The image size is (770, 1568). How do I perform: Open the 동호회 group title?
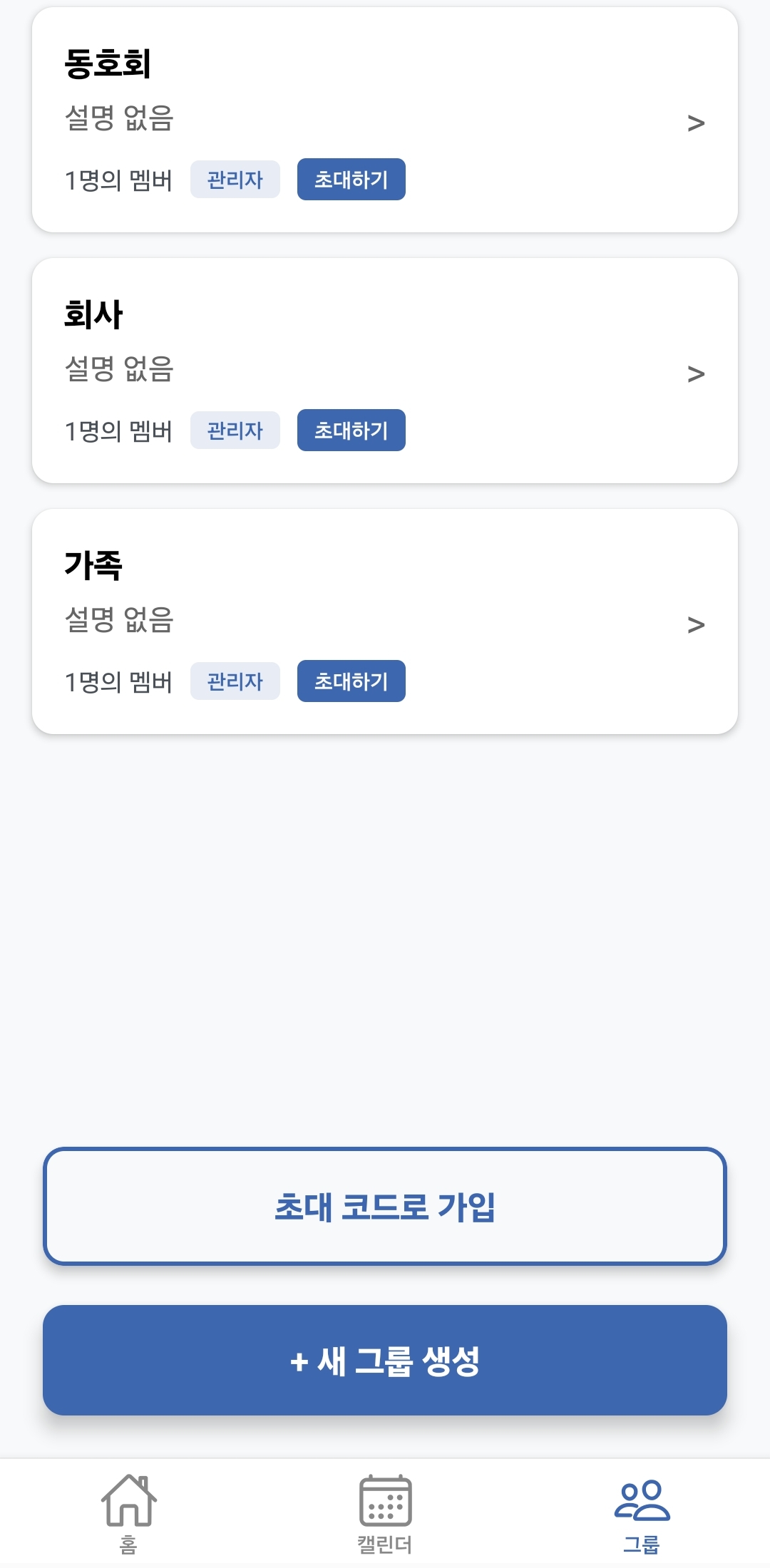108,63
